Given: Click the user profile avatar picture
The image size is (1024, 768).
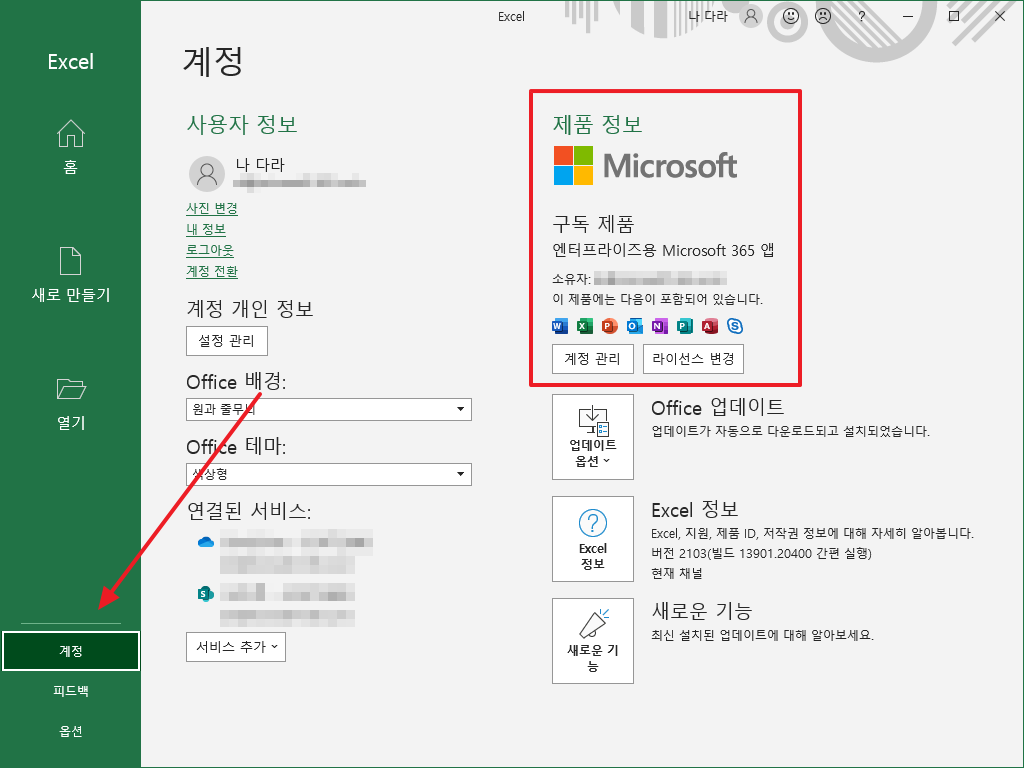Looking at the screenshot, I should click(207, 174).
